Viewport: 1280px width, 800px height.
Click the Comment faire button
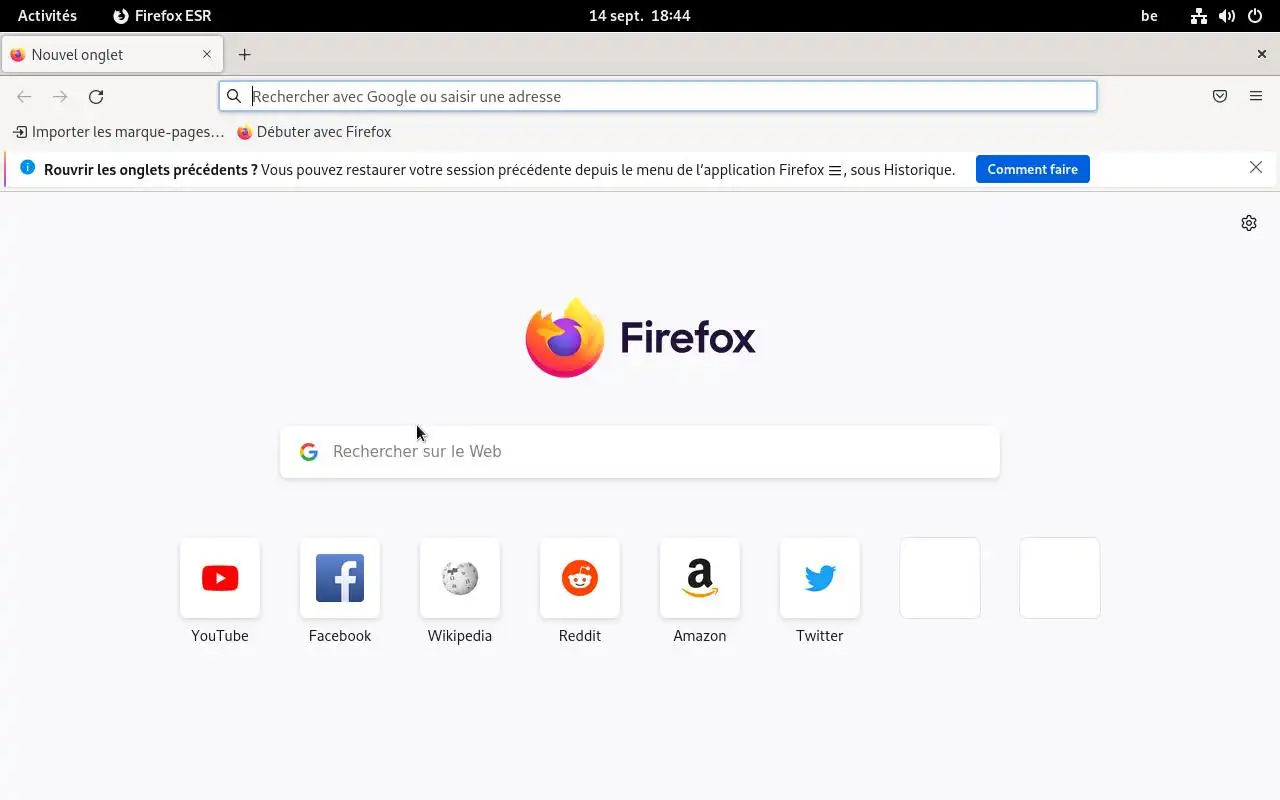[x=1033, y=169]
